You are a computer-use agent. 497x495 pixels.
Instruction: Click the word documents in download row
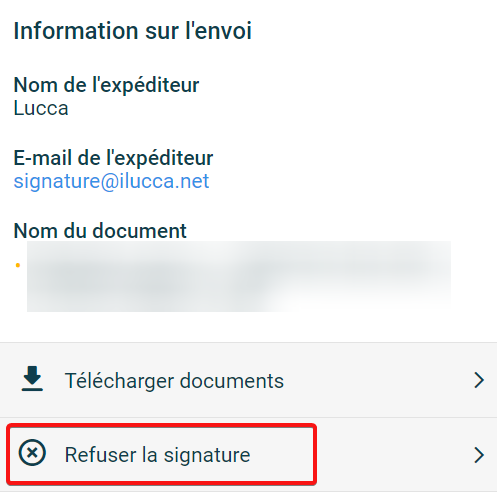(232, 381)
